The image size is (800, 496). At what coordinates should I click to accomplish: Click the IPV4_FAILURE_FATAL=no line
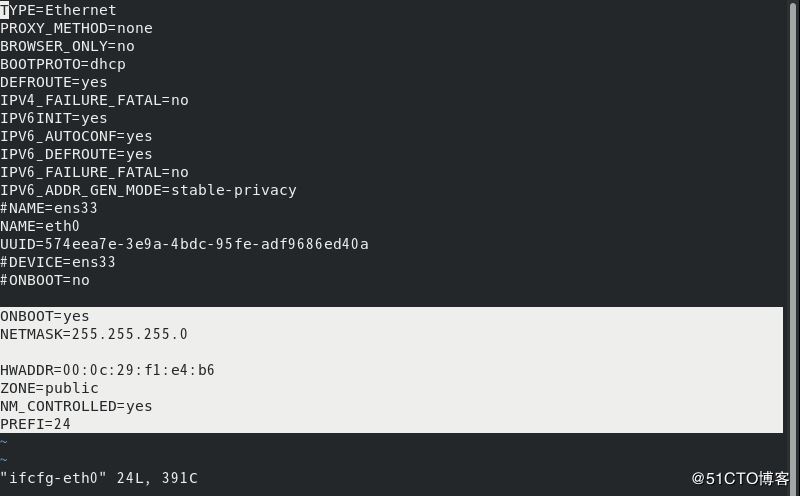pos(94,100)
